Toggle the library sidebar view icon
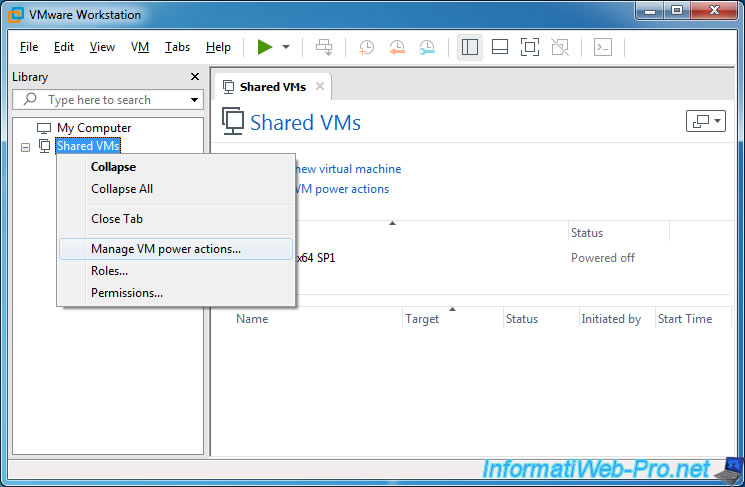This screenshot has height=487, width=745. [469, 47]
